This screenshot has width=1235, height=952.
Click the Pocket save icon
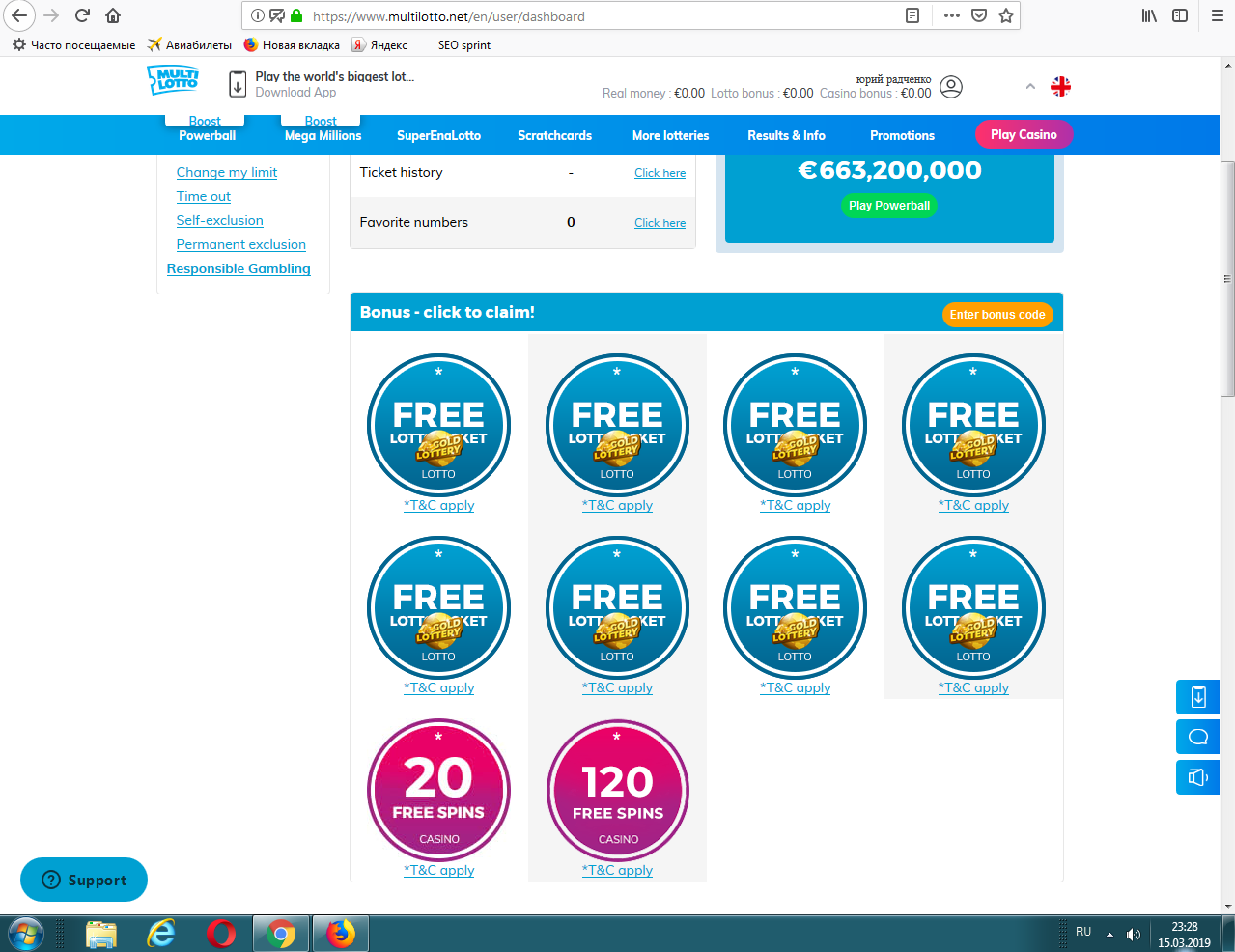(x=979, y=15)
